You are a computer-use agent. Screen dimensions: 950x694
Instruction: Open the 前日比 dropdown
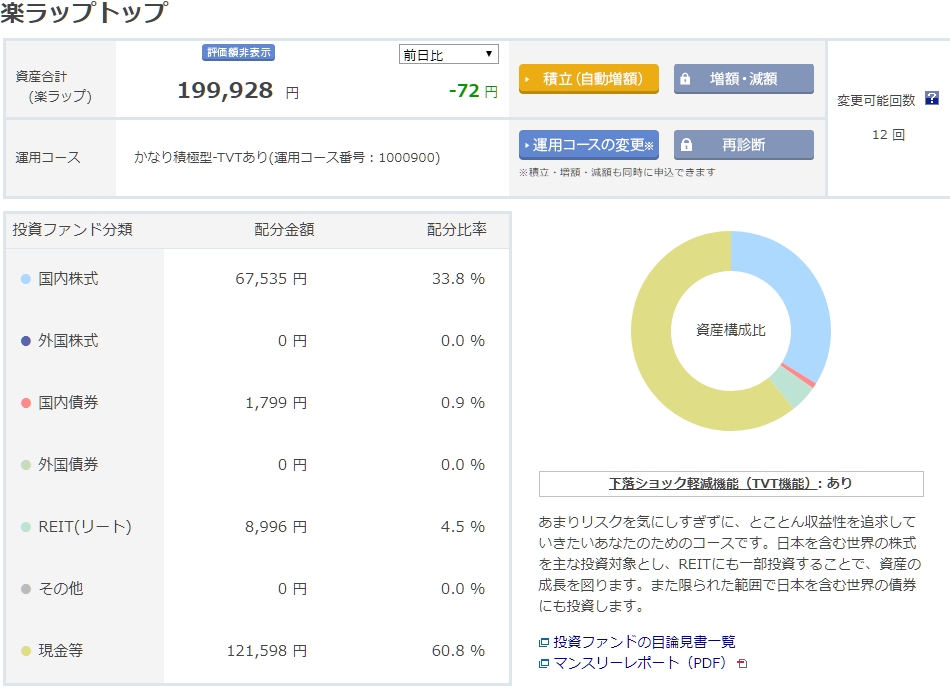(x=448, y=54)
